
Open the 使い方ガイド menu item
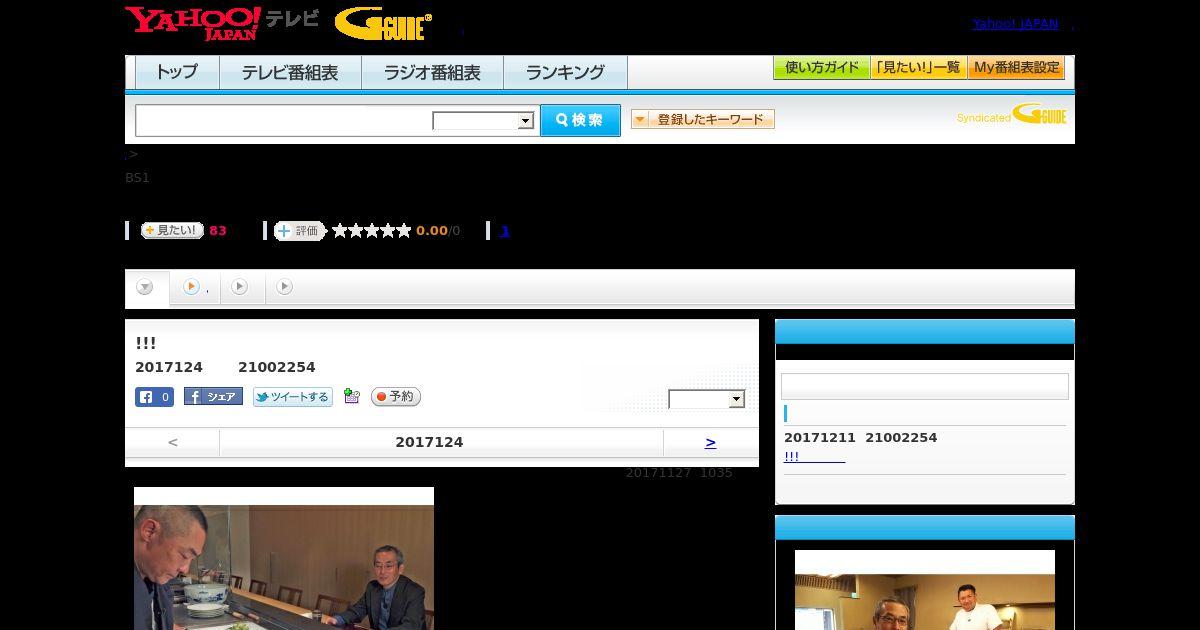point(821,68)
